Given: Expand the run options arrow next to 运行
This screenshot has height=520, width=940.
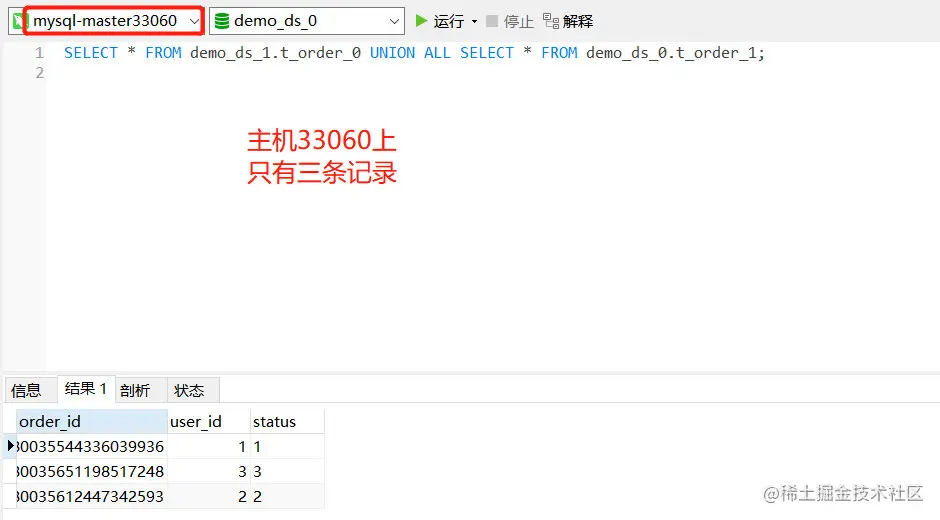Looking at the screenshot, I should coord(474,22).
